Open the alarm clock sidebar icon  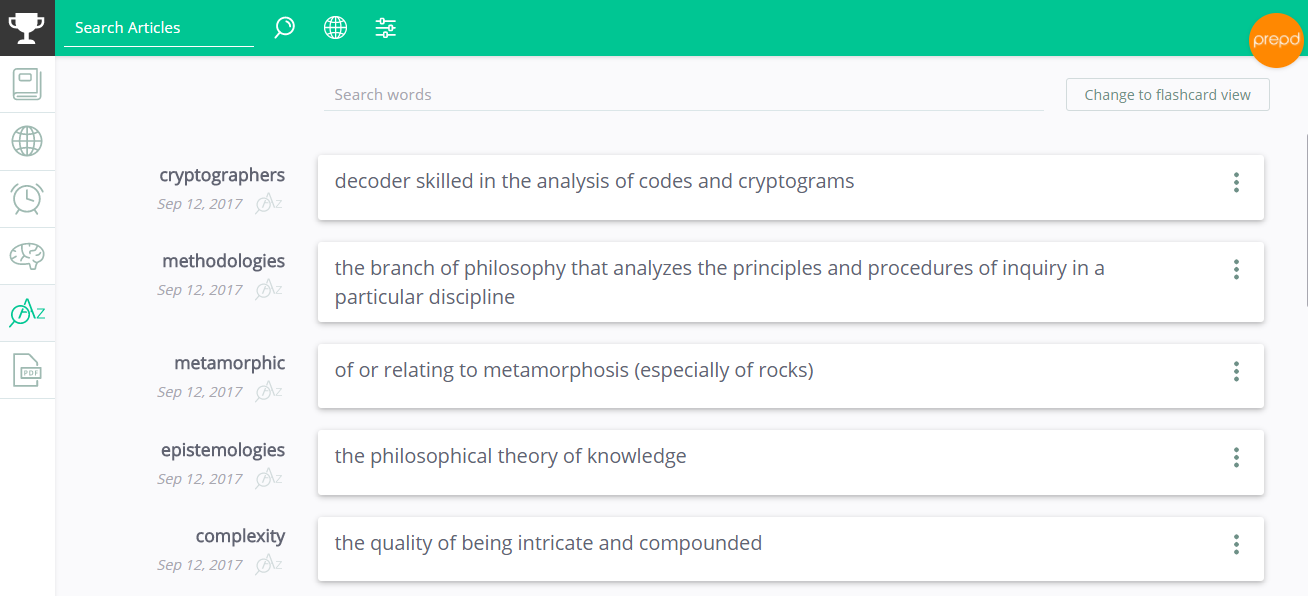27,198
